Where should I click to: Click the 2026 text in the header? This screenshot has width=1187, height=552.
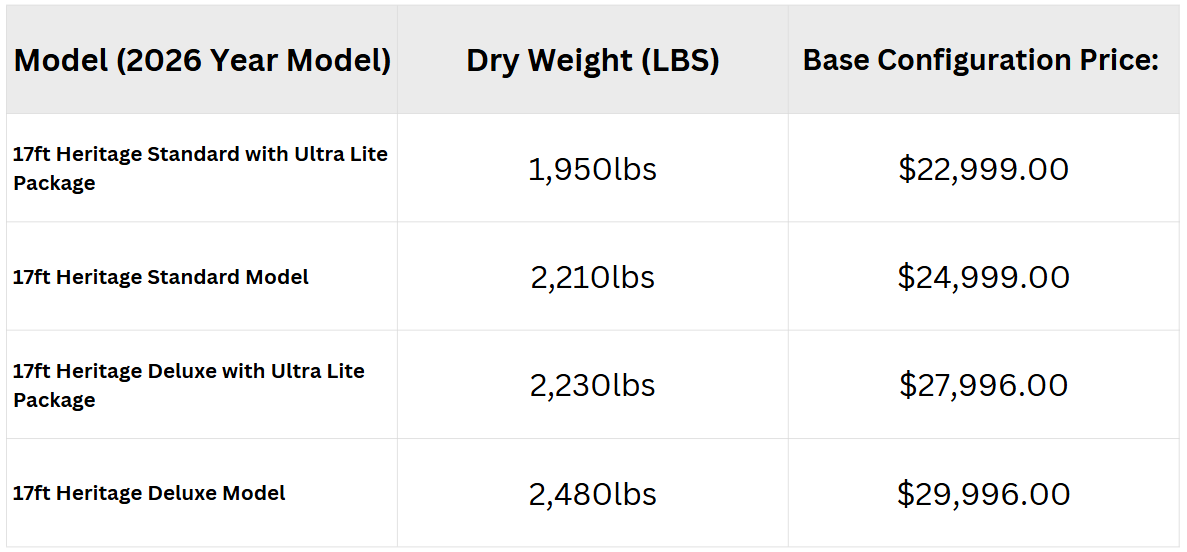[x=153, y=61]
